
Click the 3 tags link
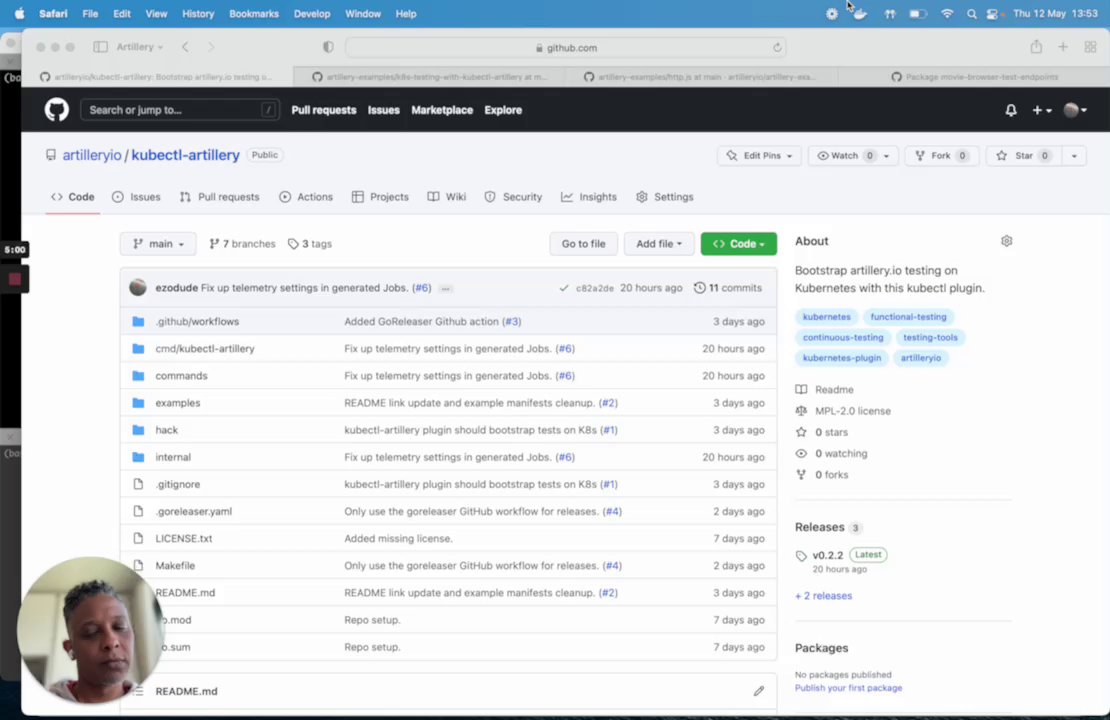[310, 244]
